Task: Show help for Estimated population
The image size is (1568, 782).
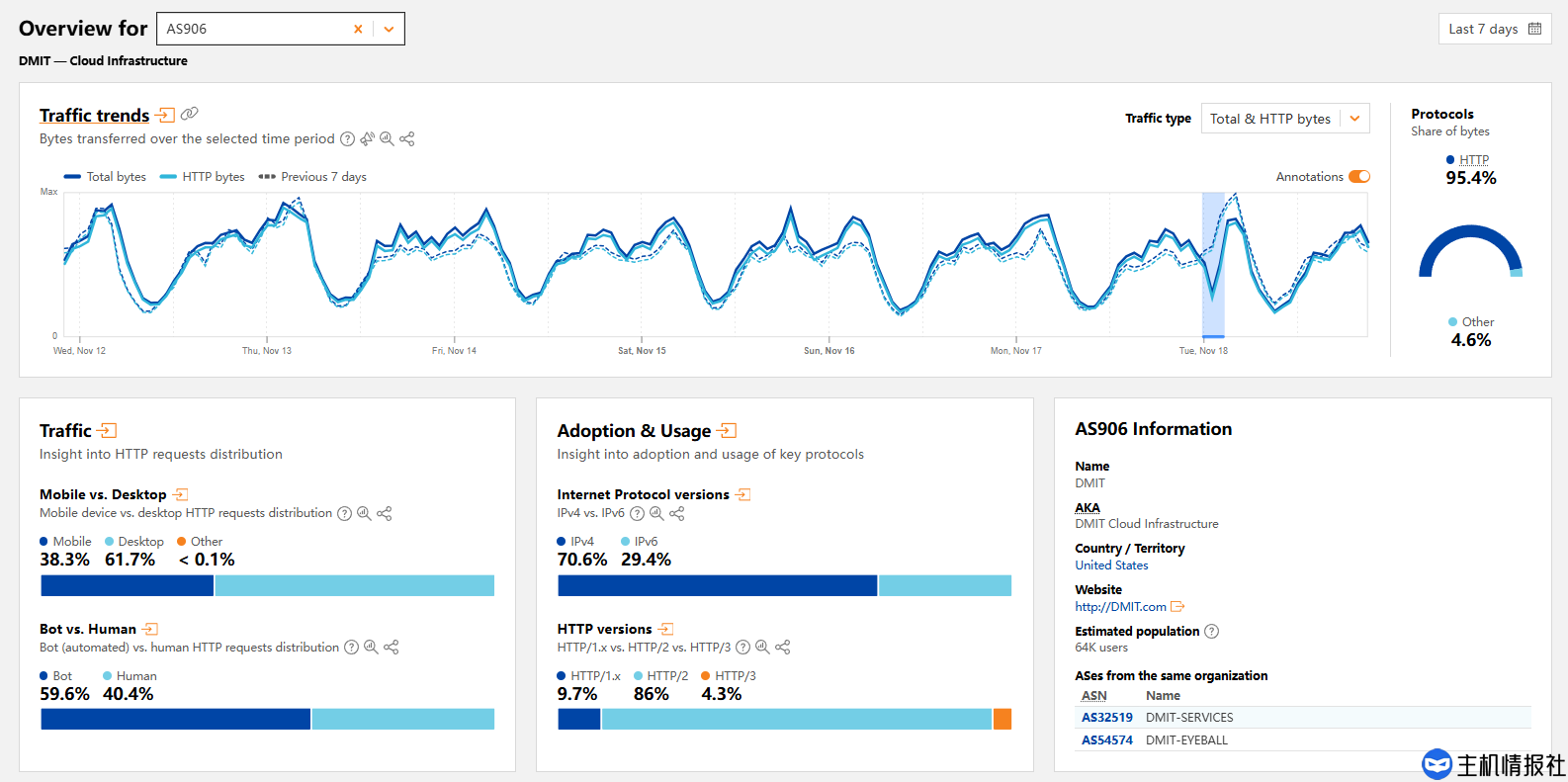Action: pos(1211,632)
